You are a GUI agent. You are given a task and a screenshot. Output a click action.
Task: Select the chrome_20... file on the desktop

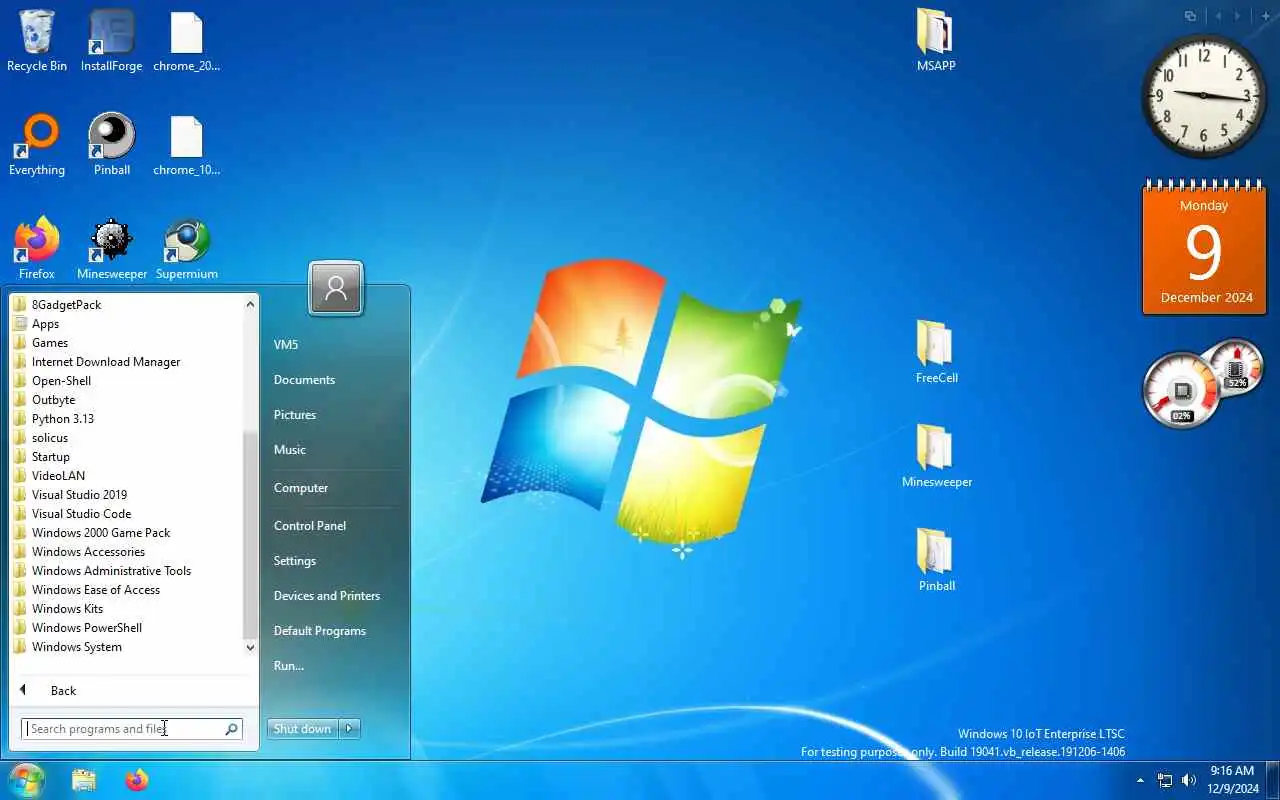click(x=187, y=40)
